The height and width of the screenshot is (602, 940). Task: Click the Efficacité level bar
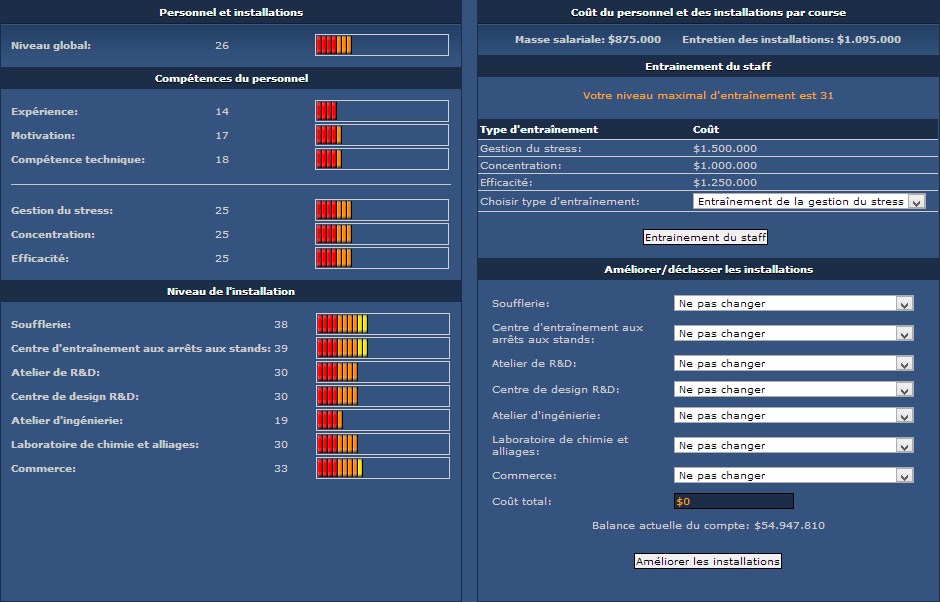pos(382,258)
